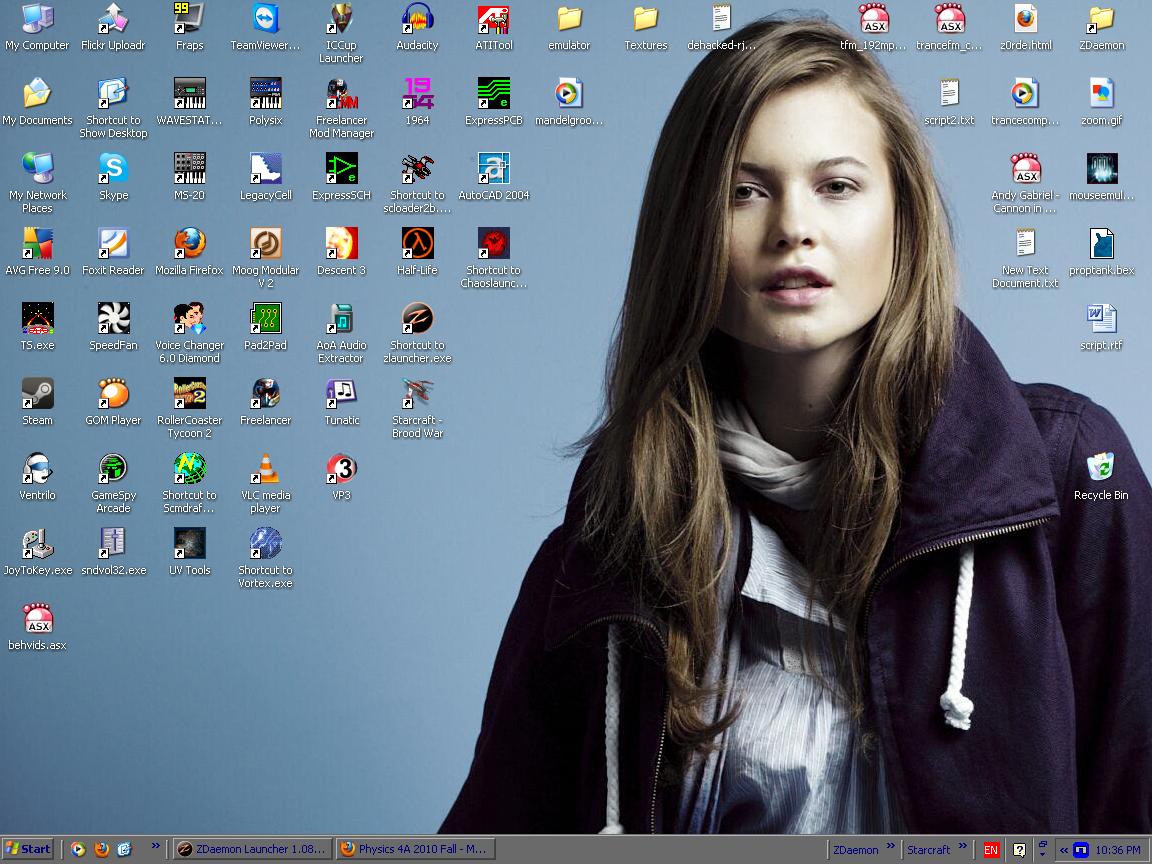Expand the Quick Launch overflow chevron
The image size is (1152, 864).
click(x=155, y=846)
